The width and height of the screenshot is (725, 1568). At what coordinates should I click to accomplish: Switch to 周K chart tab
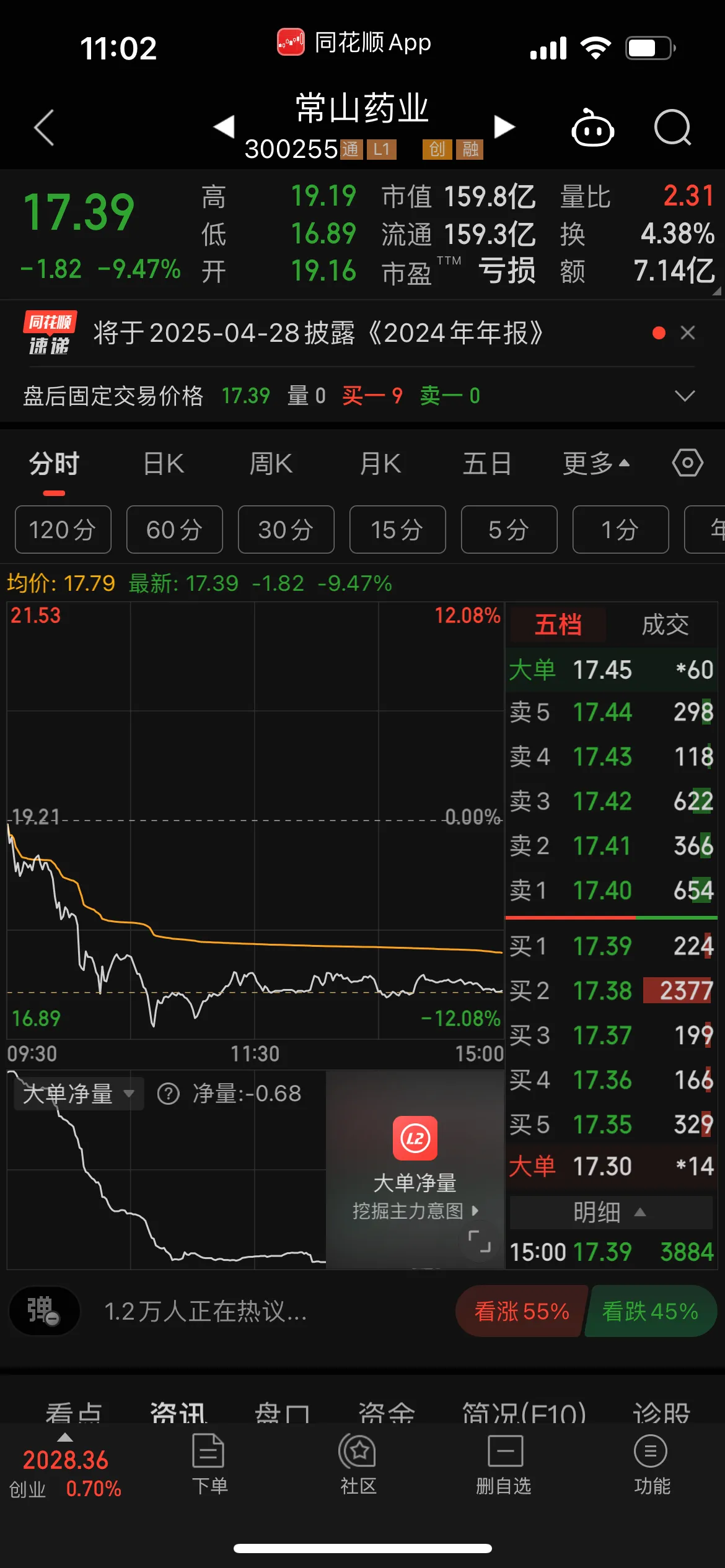[271, 464]
